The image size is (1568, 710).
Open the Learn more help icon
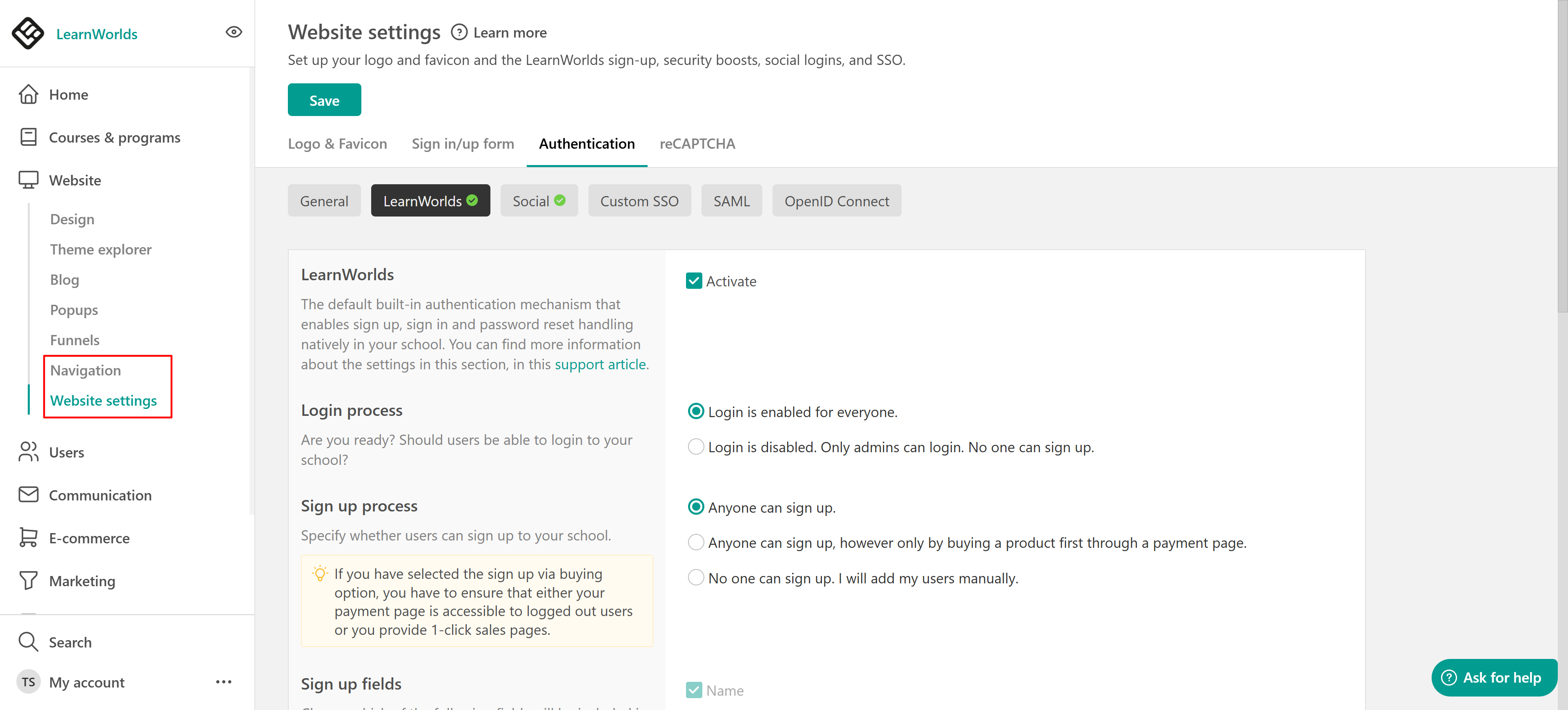(x=459, y=32)
